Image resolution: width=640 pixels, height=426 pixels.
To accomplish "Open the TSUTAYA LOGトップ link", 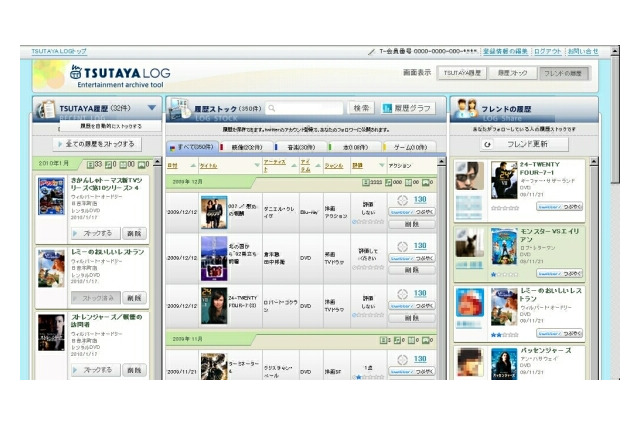I will [59, 51].
